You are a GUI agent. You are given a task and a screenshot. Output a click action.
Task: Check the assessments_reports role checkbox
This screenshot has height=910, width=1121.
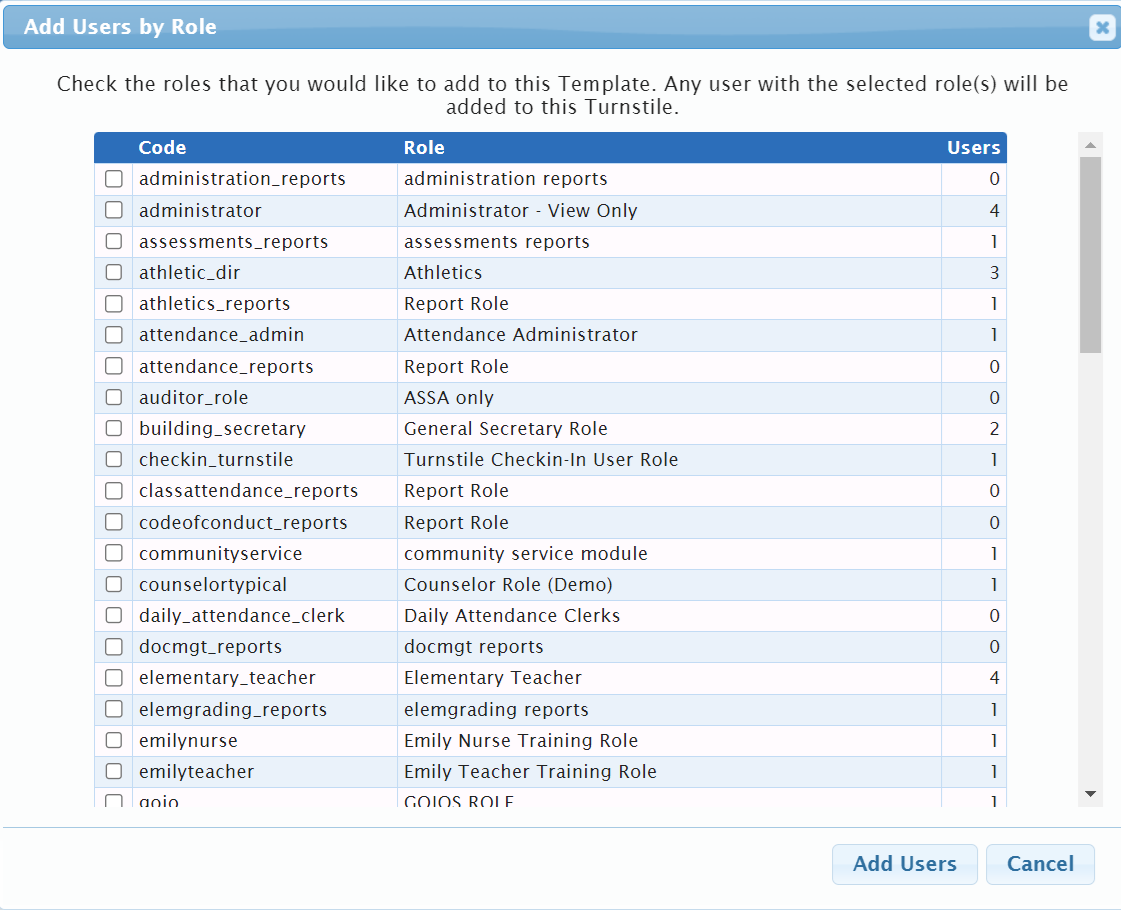tap(114, 242)
